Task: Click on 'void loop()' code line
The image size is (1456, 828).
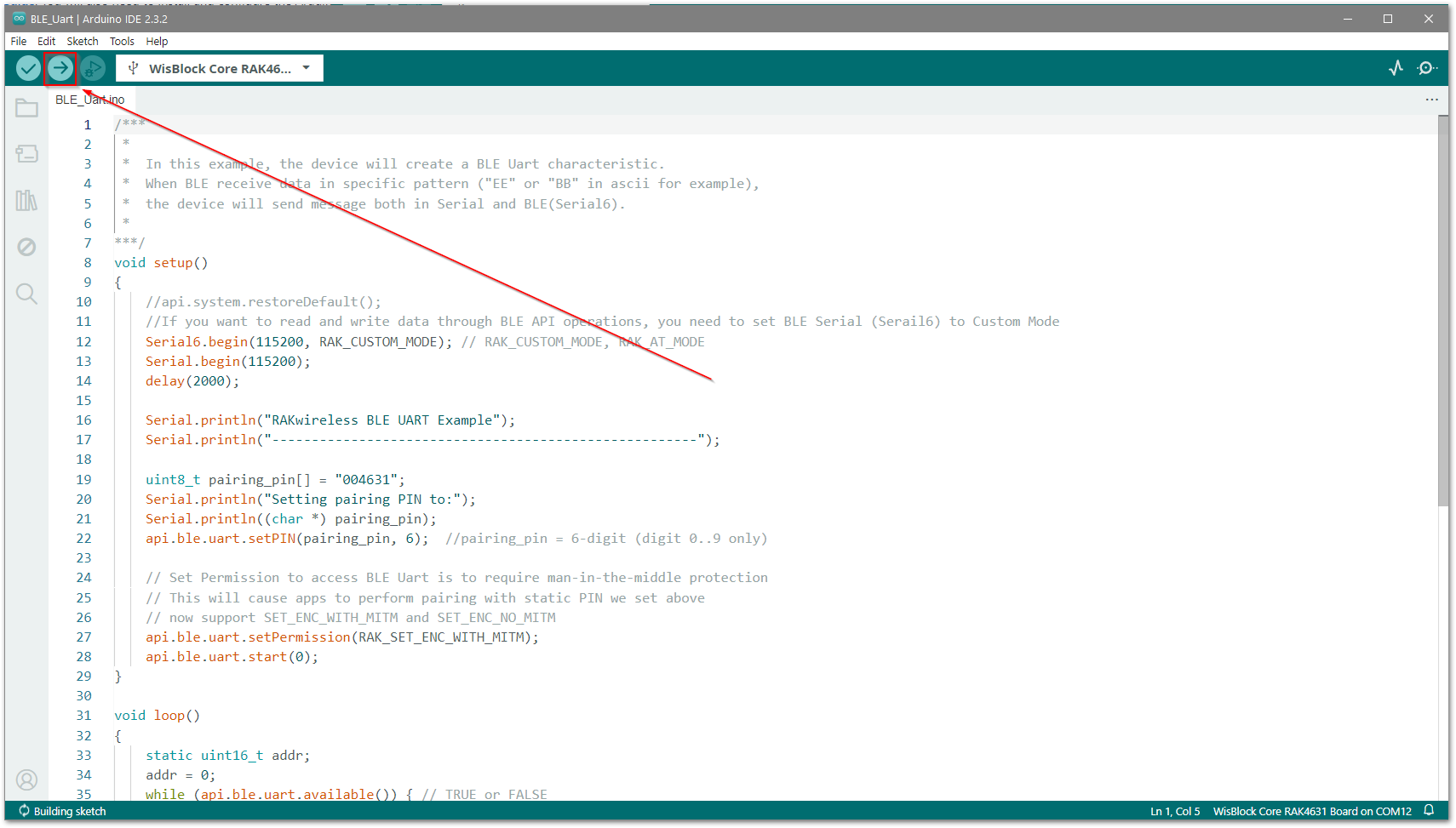Action: point(158,716)
